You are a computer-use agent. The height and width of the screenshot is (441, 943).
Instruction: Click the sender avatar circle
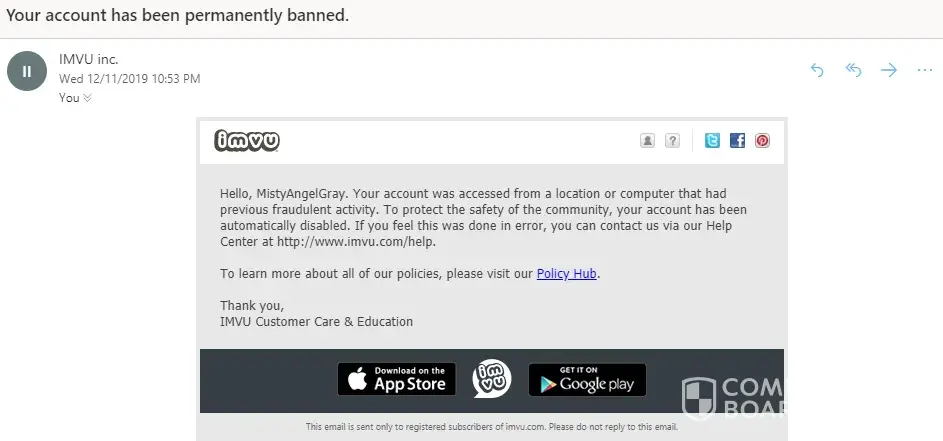tap(27, 71)
